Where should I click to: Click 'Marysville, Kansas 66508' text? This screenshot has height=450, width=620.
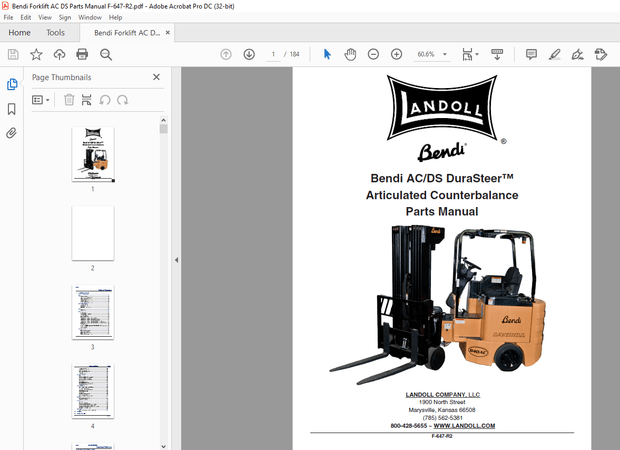pos(442,410)
